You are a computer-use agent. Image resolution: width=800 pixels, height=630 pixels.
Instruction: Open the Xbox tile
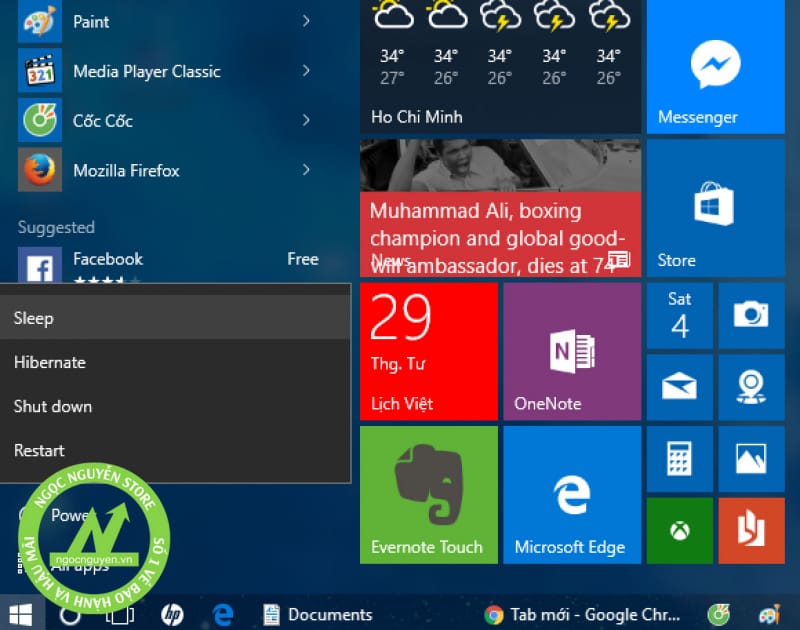point(680,529)
